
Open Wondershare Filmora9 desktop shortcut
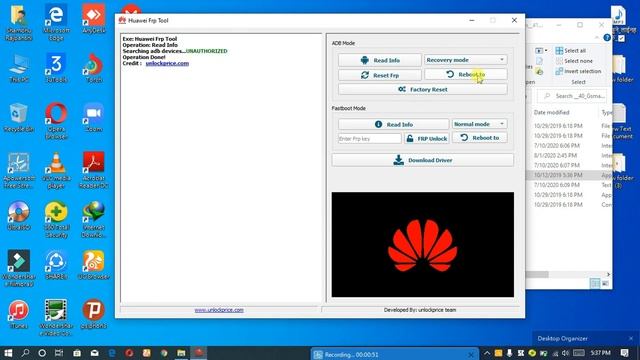click(x=19, y=268)
